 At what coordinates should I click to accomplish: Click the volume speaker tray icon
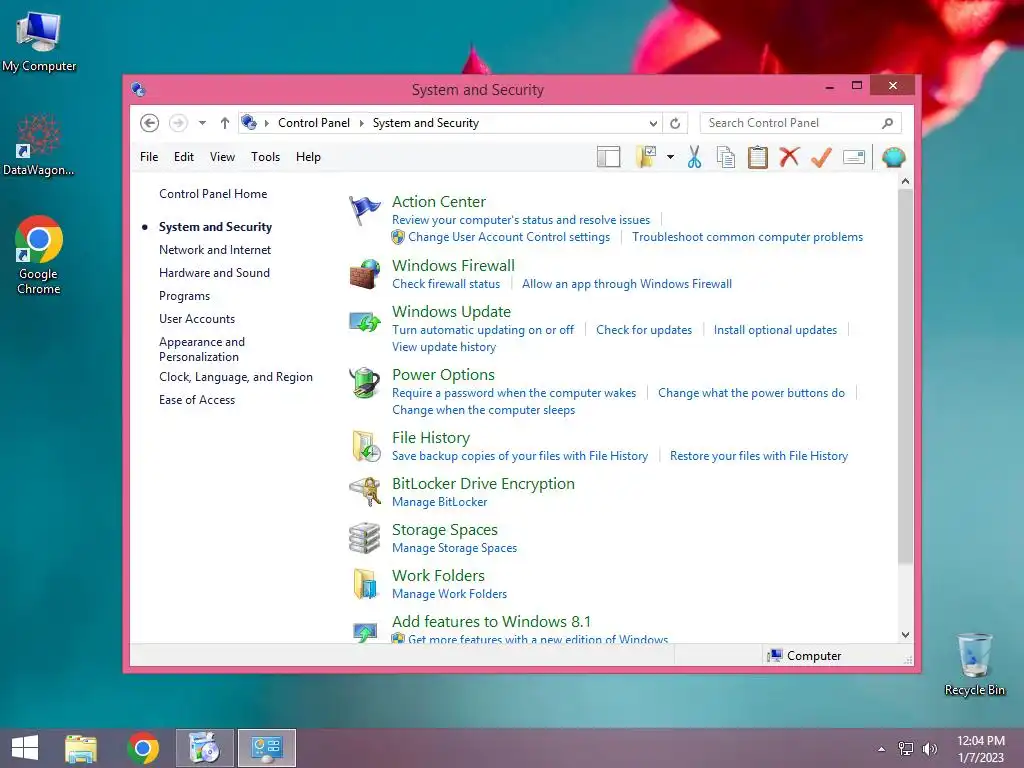[x=930, y=749]
